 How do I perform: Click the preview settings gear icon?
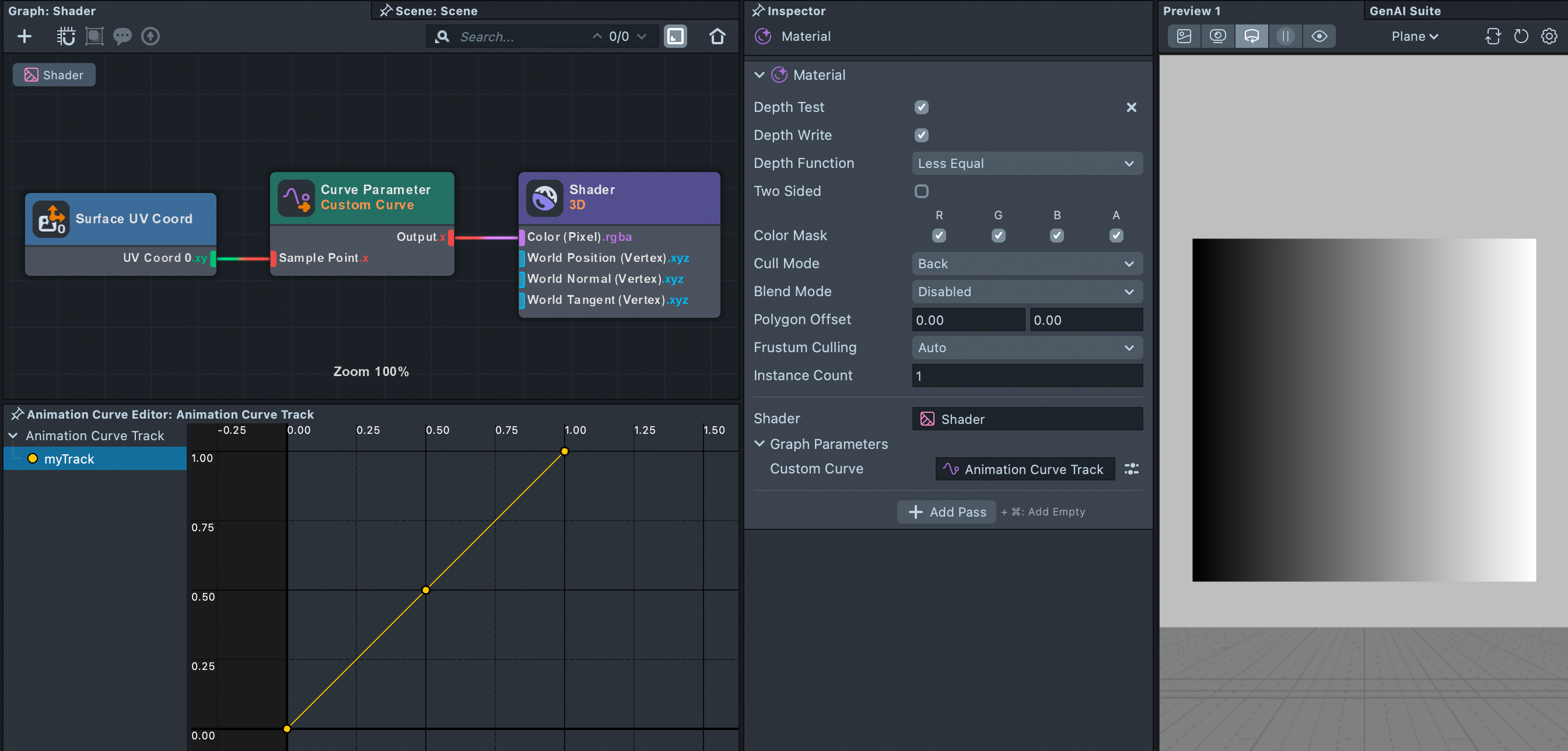(1549, 37)
